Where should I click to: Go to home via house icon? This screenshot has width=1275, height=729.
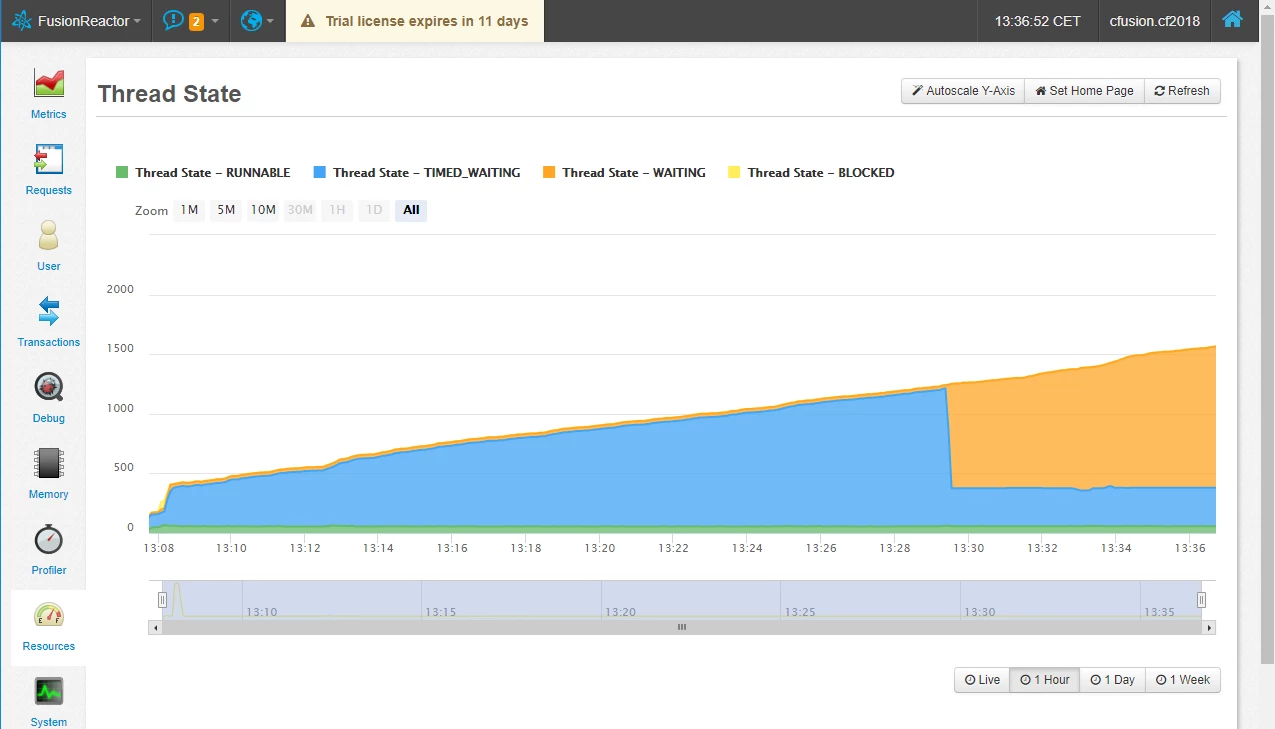coord(1232,19)
